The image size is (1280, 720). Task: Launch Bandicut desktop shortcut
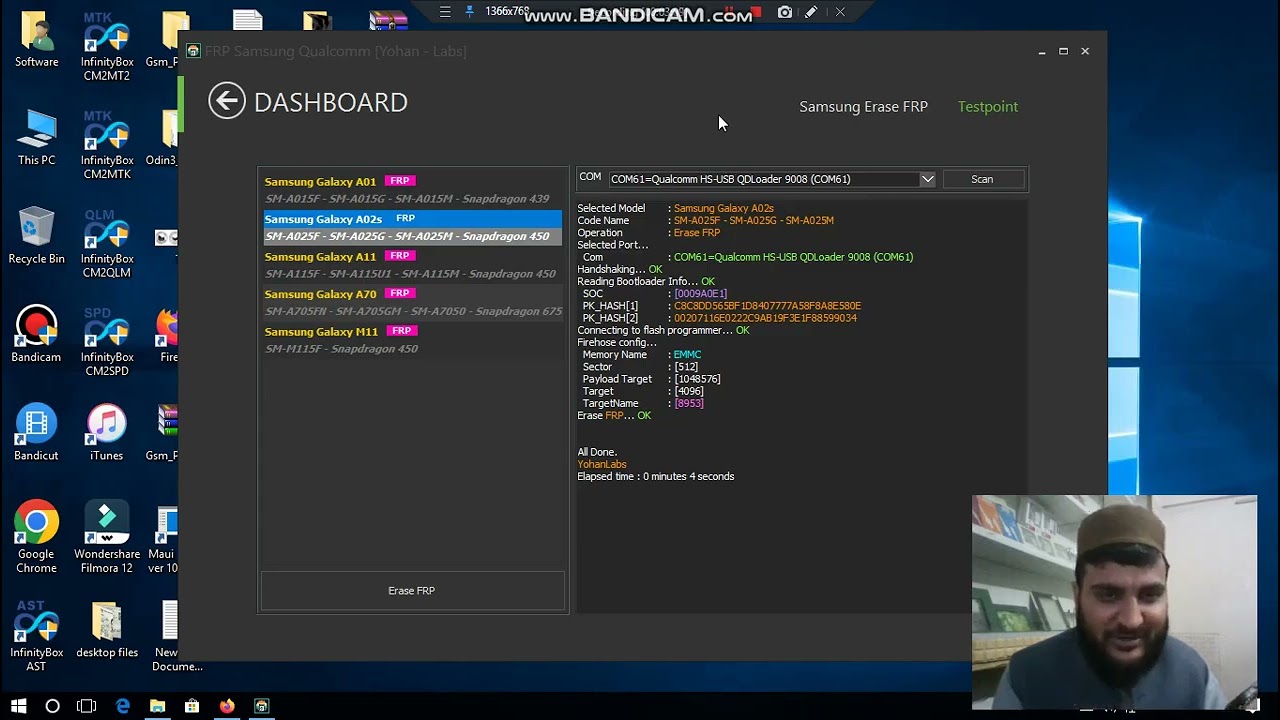point(36,432)
